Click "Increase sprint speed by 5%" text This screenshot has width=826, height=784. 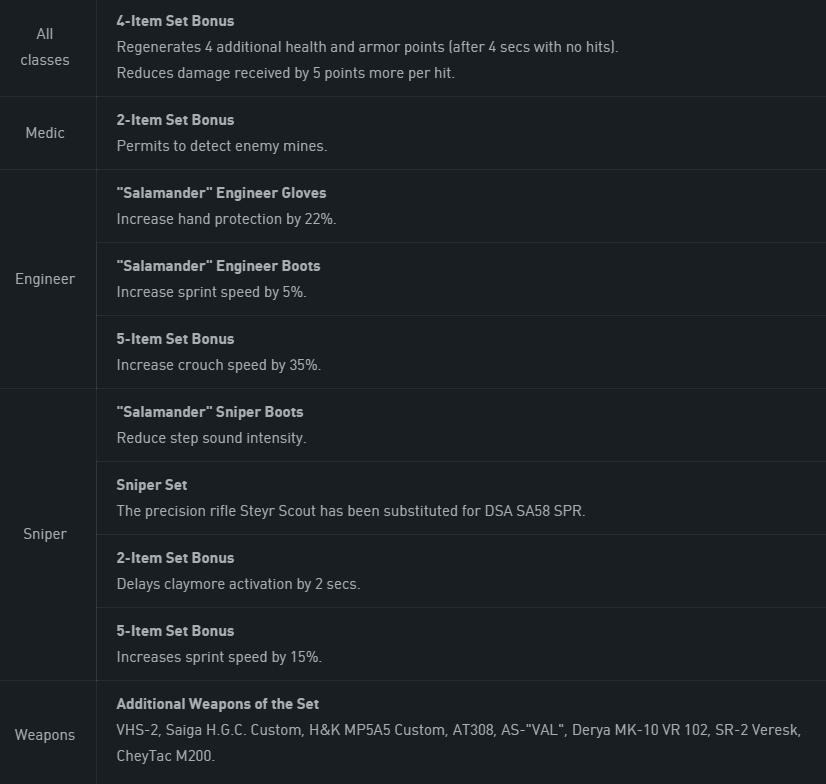(211, 292)
